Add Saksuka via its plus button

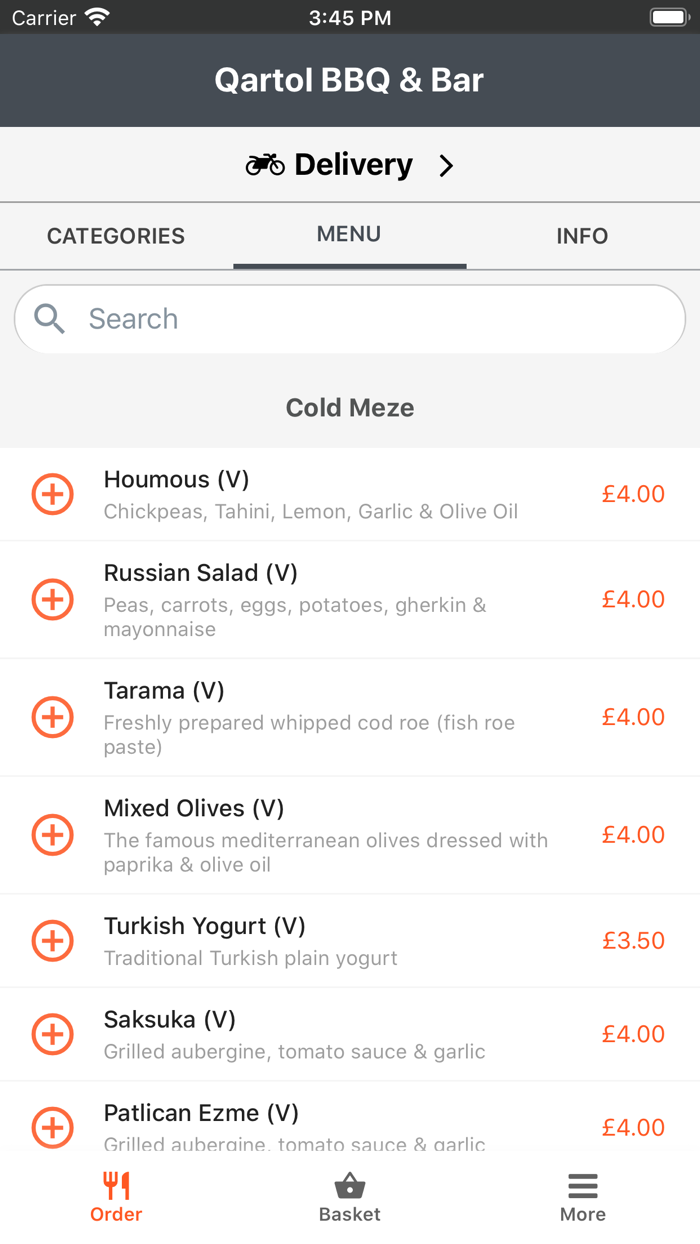(52, 1034)
